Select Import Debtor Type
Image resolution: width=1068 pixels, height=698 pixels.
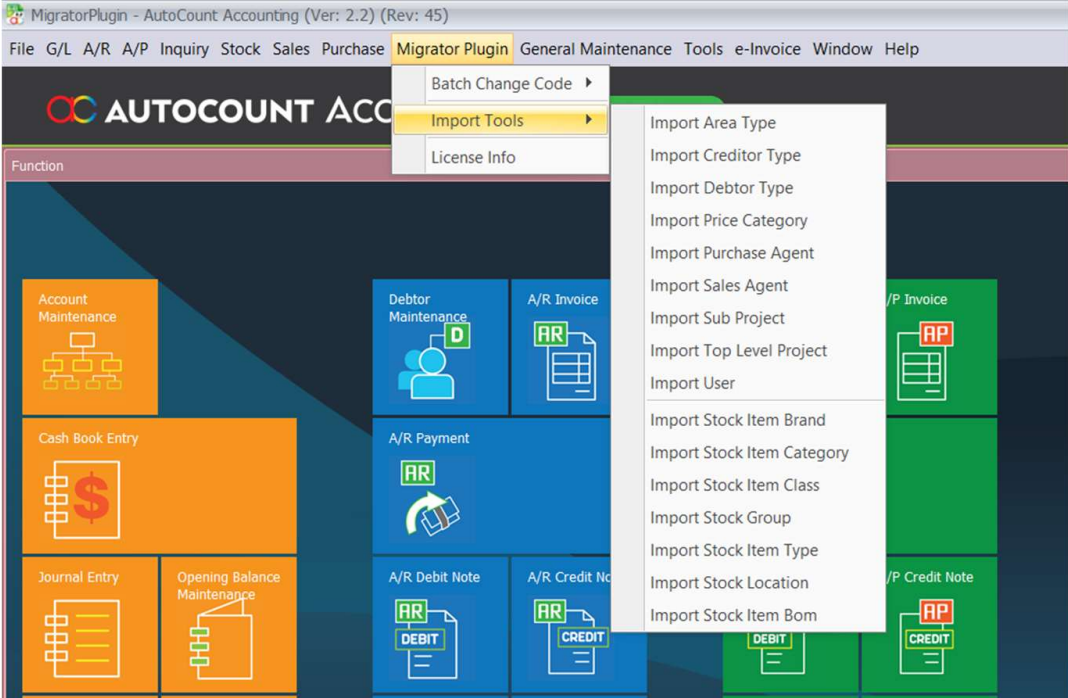(x=721, y=188)
